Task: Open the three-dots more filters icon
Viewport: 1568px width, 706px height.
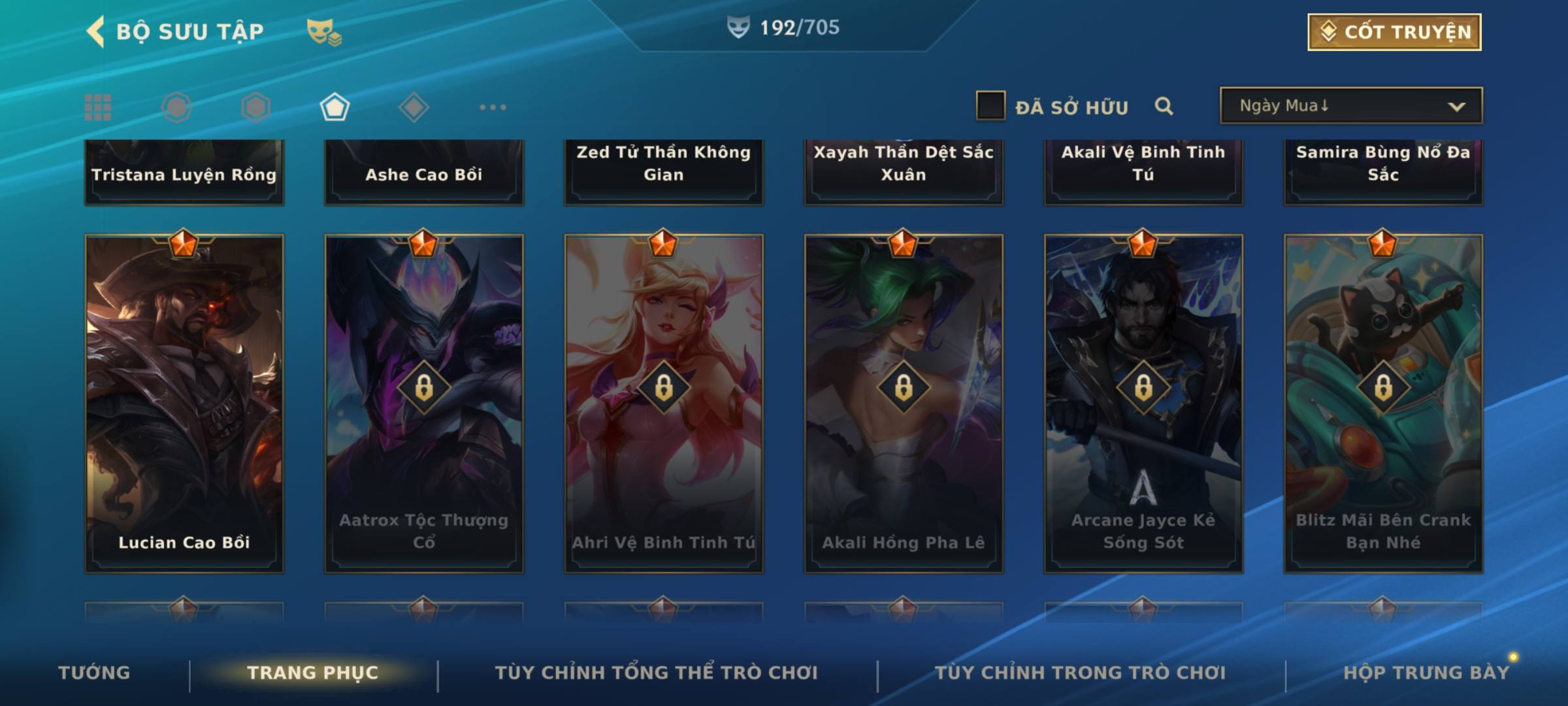Action: [x=493, y=107]
